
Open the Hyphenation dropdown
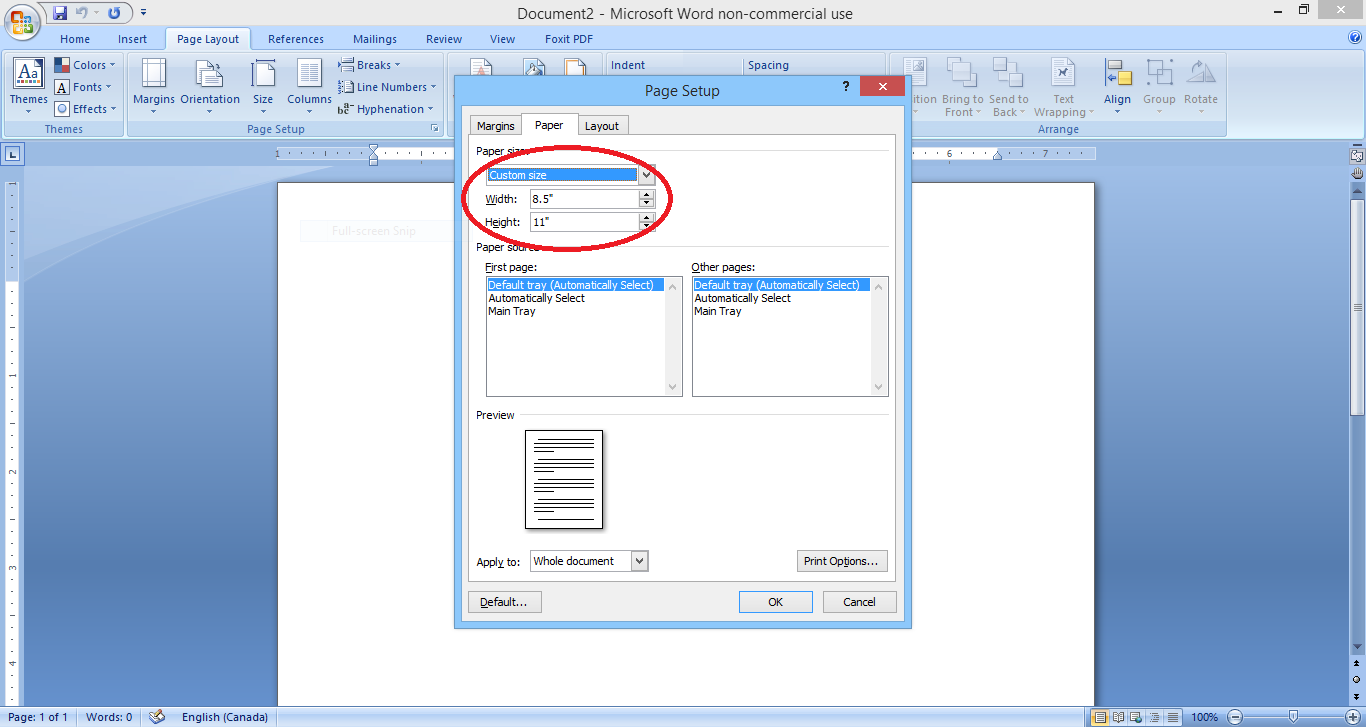pyautogui.click(x=386, y=109)
